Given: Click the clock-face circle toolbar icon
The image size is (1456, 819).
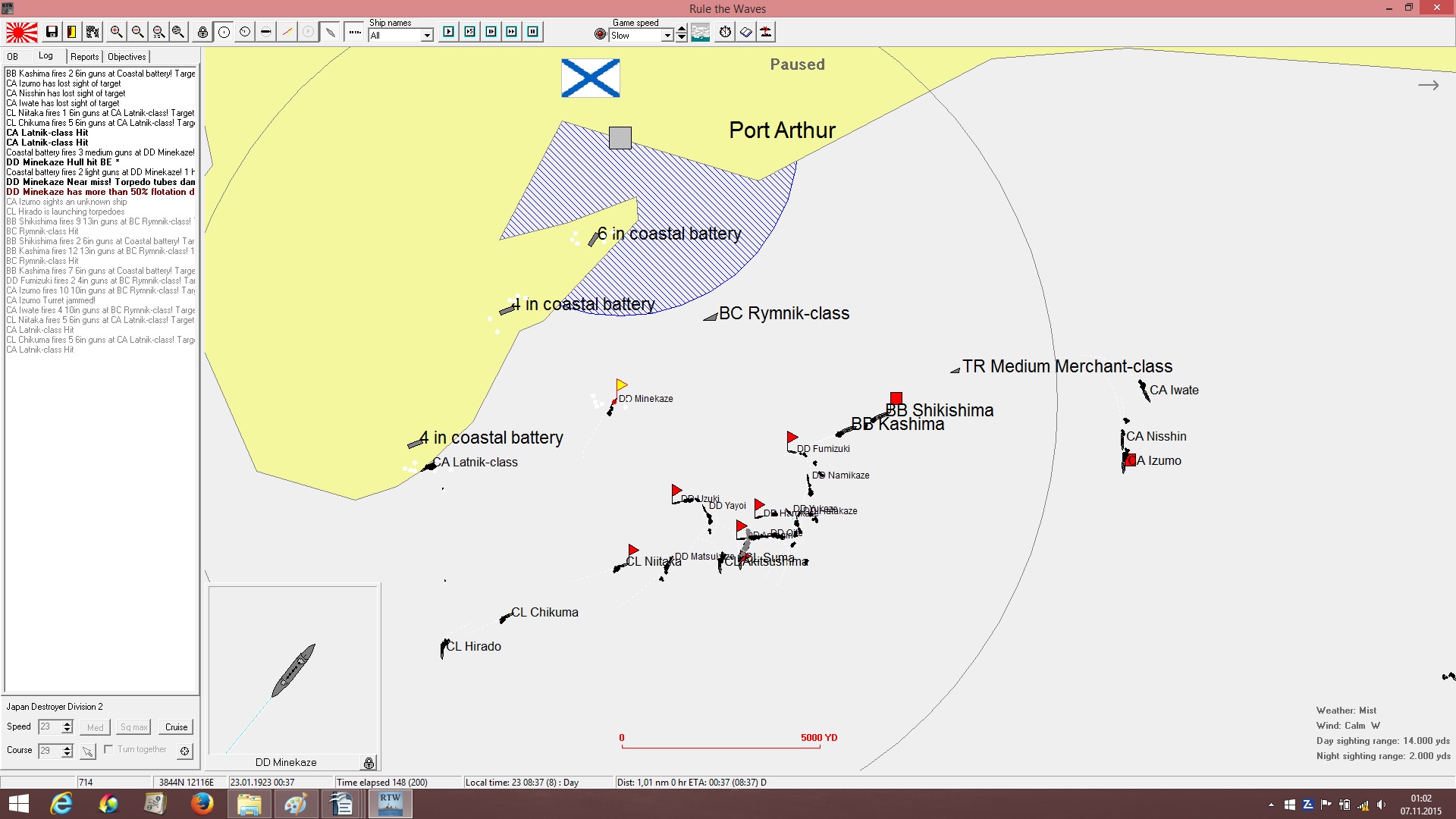Looking at the screenshot, I should tap(245, 32).
